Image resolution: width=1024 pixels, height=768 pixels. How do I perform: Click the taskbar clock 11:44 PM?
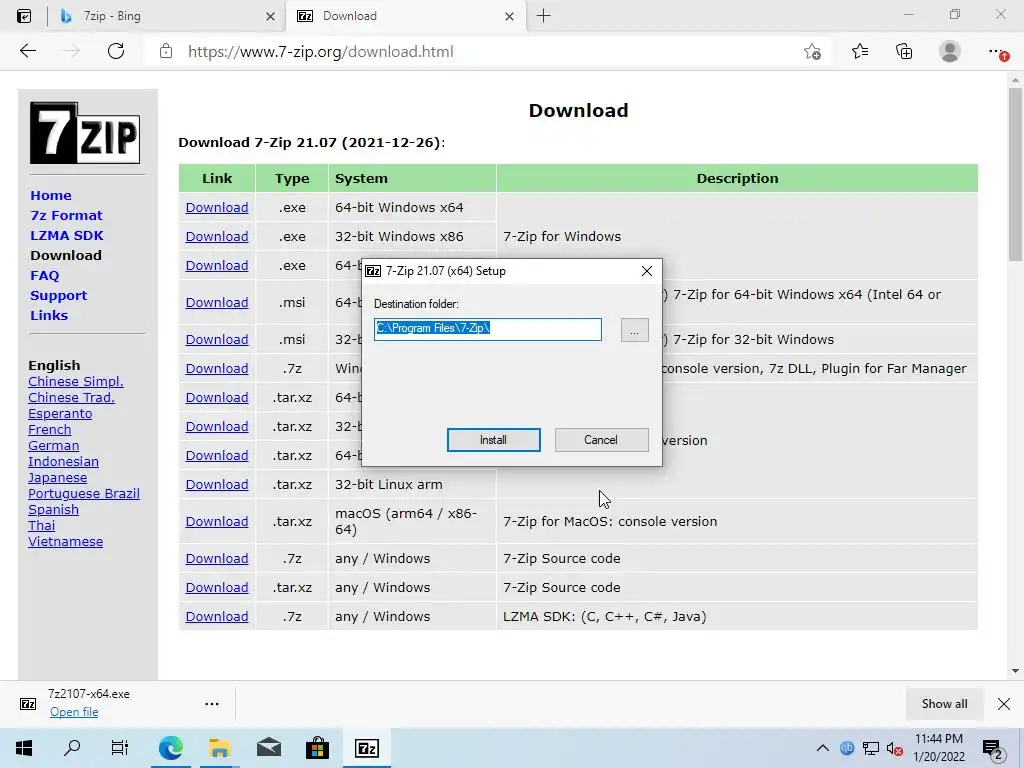938,739
